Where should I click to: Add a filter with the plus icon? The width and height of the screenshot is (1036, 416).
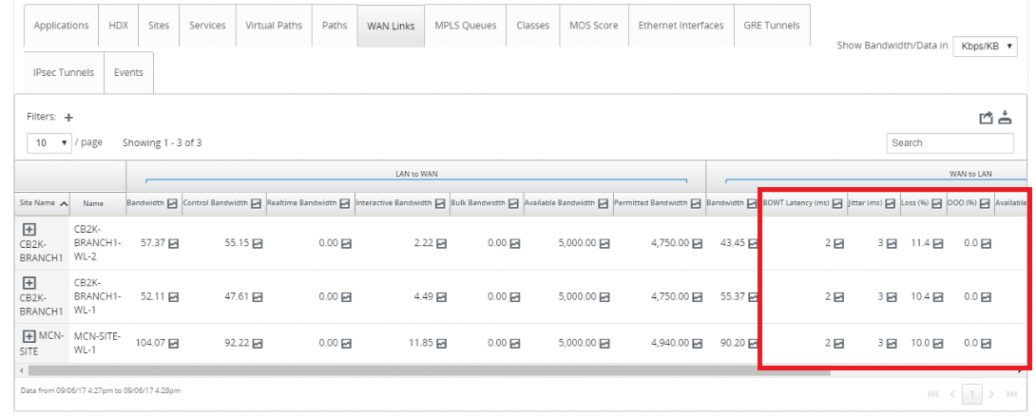[69, 117]
